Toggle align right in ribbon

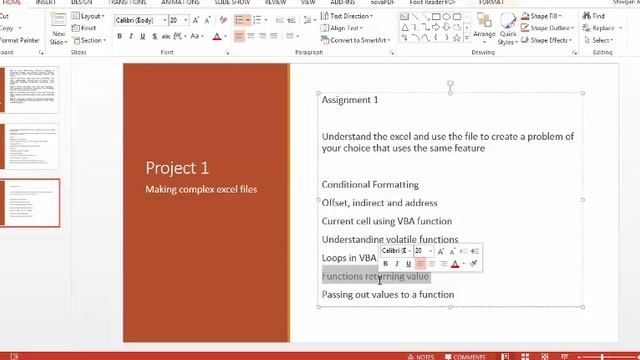(262, 36)
